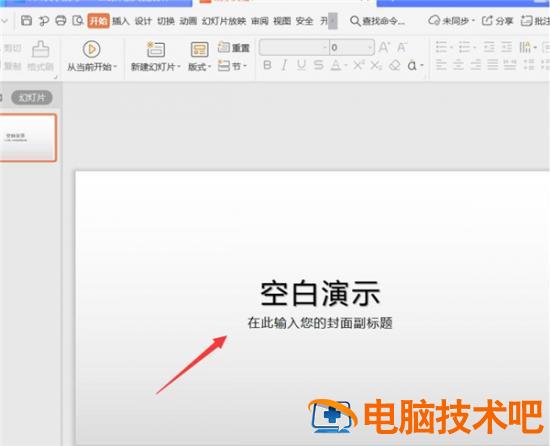The image size is (550, 446).
Task: Open the 插入 ribbon tab
Action: pos(121,21)
